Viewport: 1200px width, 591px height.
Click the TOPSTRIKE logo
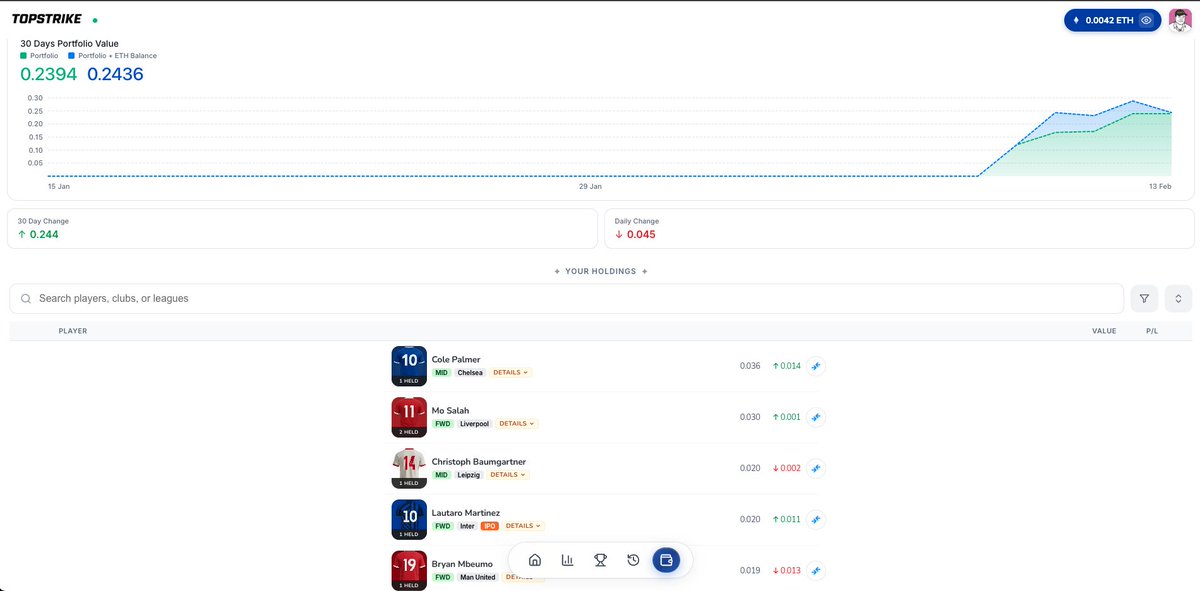(44, 18)
